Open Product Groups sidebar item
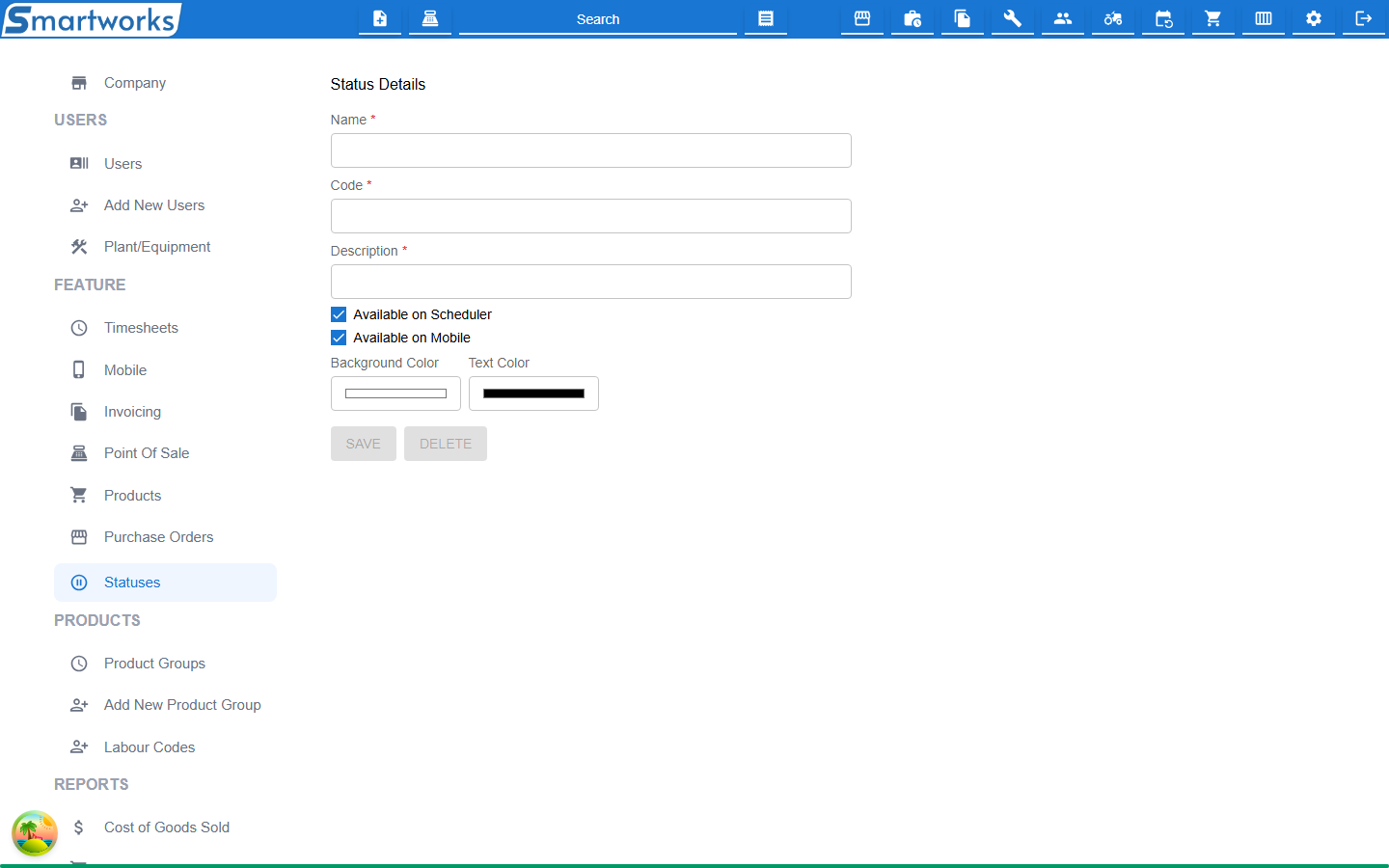This screenshot has height=868, width=1389. [165, 664]
